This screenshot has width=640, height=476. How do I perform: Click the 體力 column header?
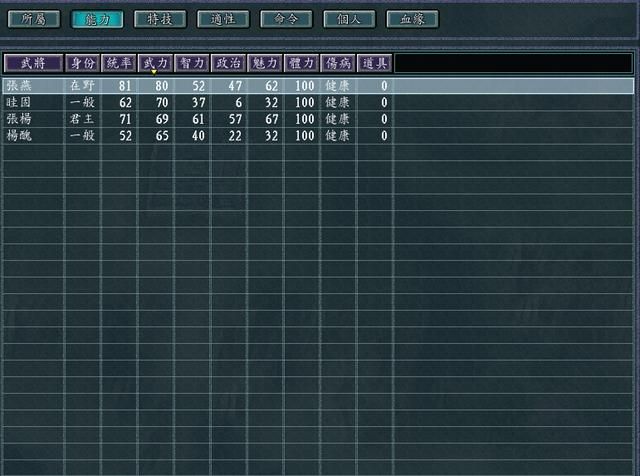tap(301, 63)
